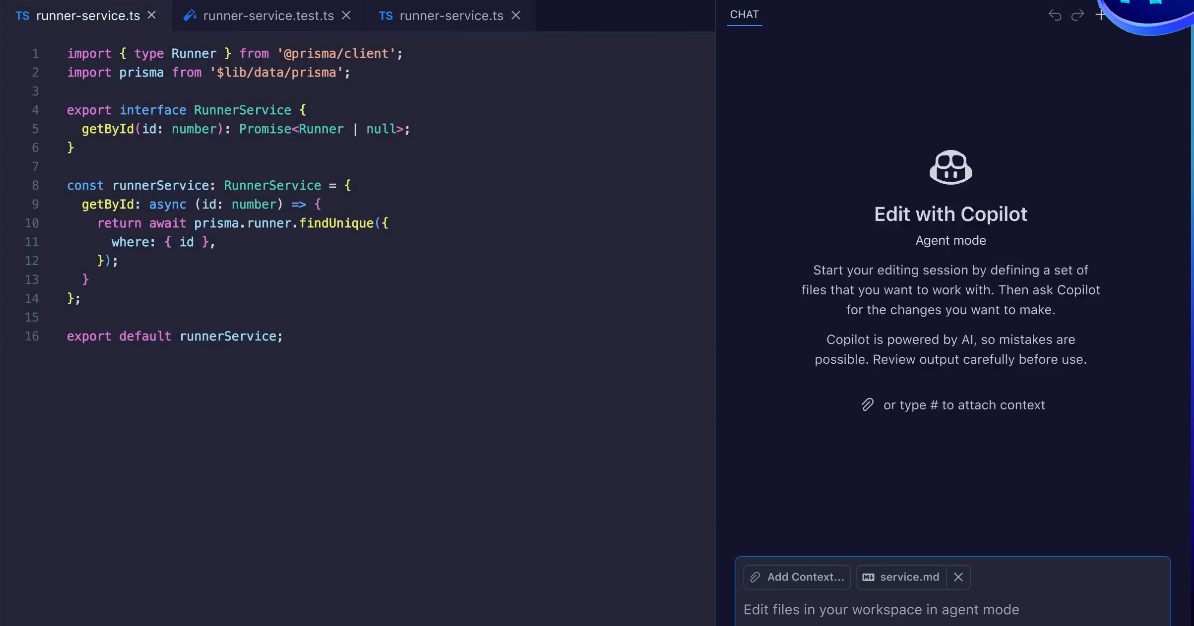Click 'where: { id },' on line 11
This screenshot has width=1194, height=626.
tap(163, 241)
